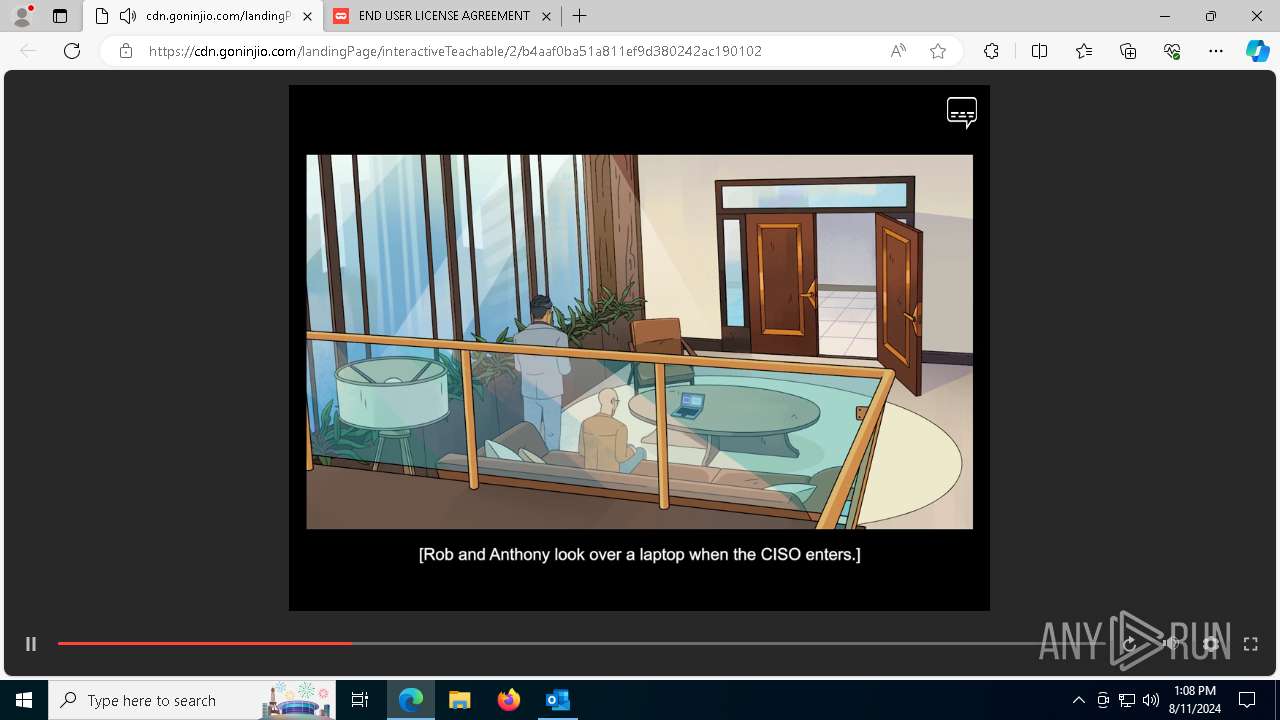Open notification center
This screenshot has width=1280, height=720.
[x=1247, y=700]
